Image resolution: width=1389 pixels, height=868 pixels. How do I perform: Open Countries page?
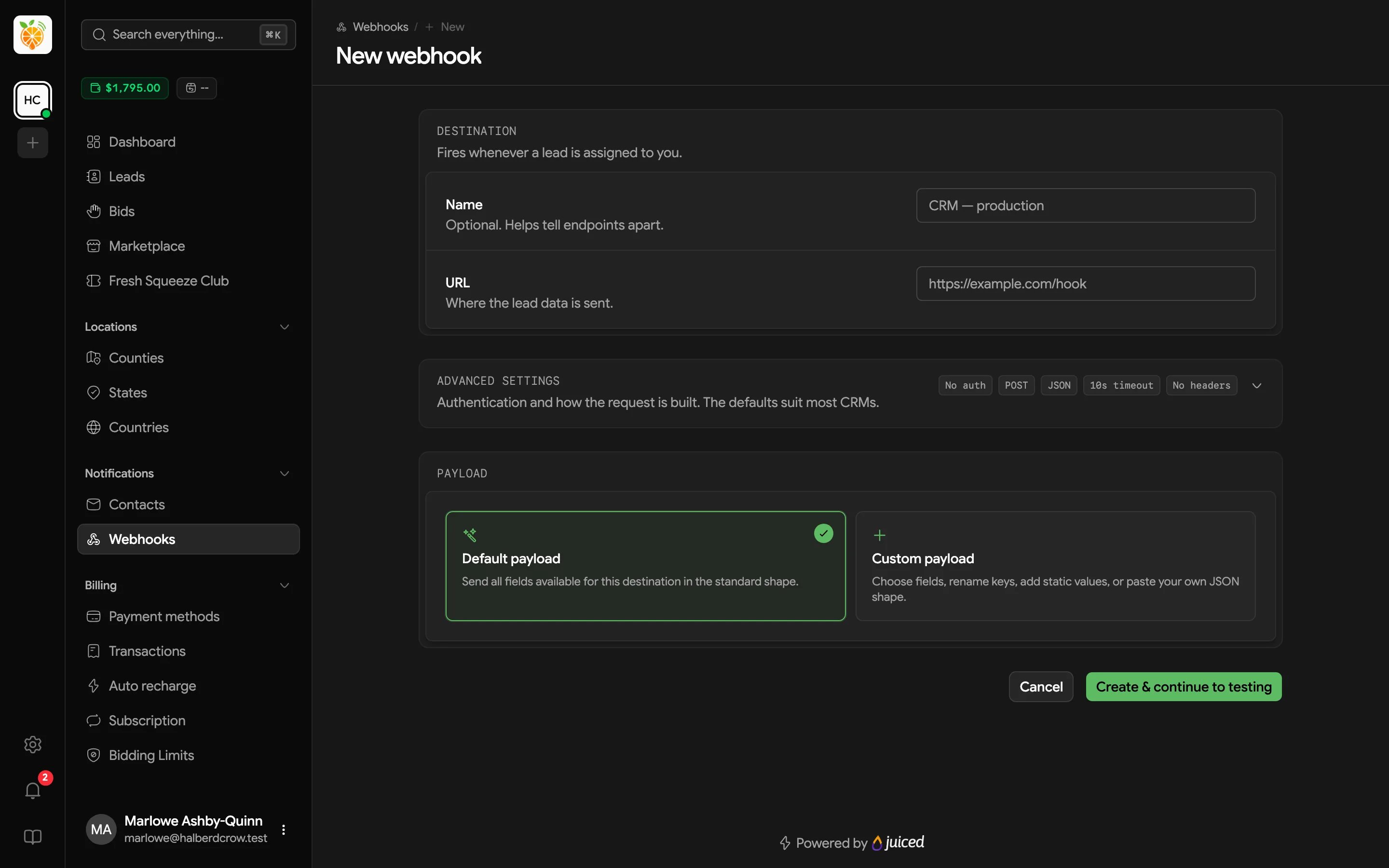click(188, 427)
